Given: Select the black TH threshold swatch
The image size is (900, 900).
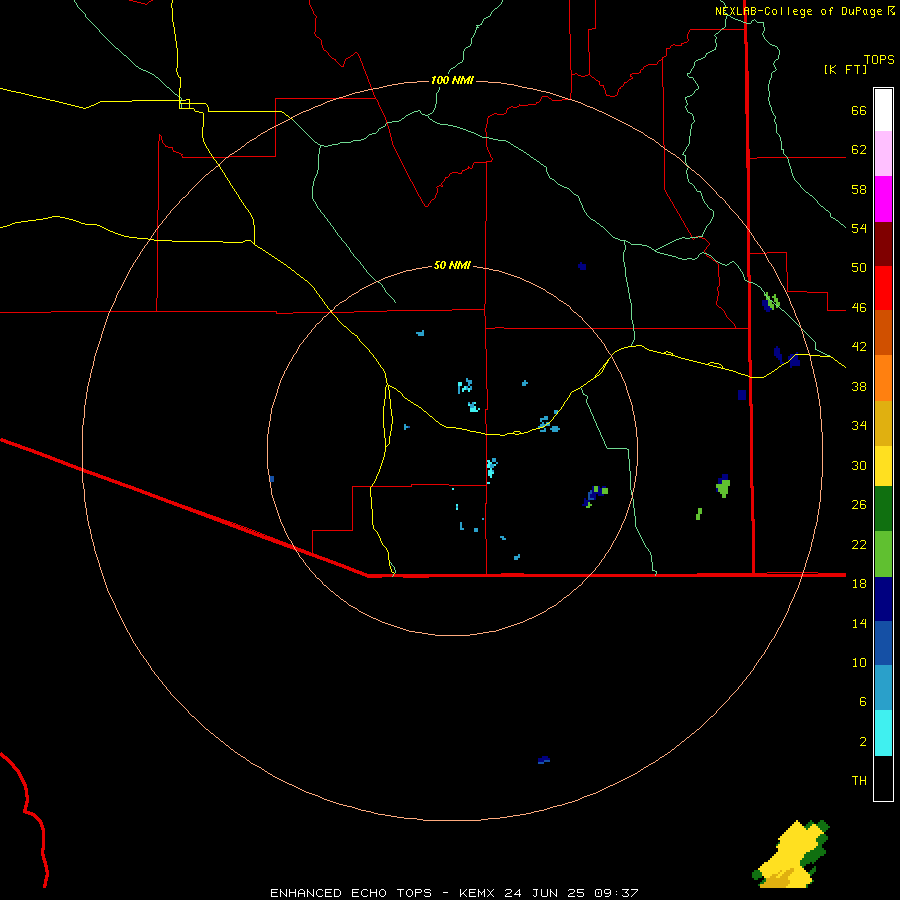Looking at the screenshot, I should pyautogui.click(x=883, y=778).
